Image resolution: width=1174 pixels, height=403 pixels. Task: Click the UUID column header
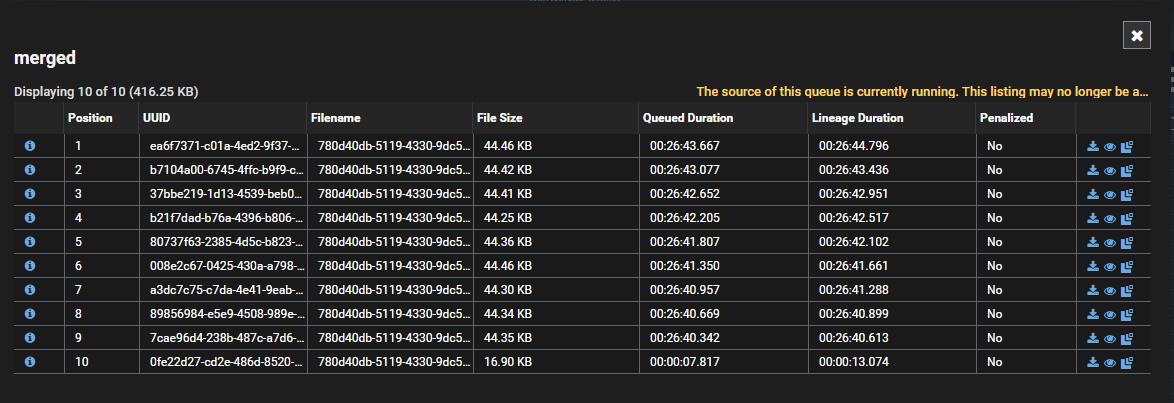[222, 118]
